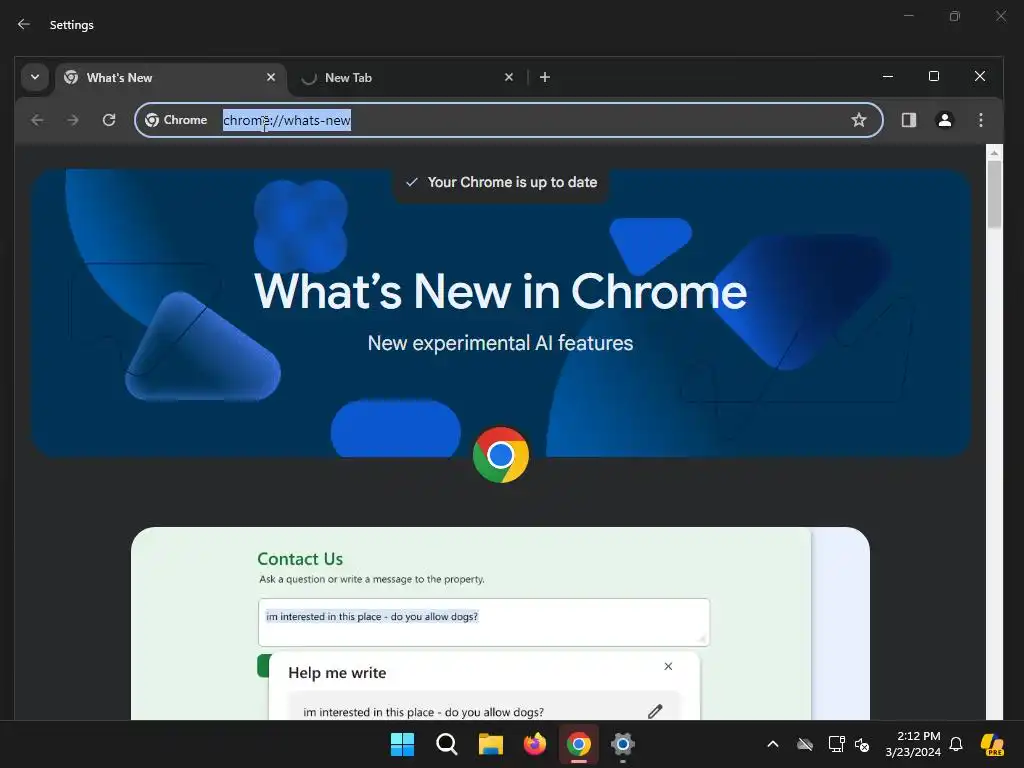Open File Explorer from taskbar
Viewport: 1024px width, 768px height.
click(x=490, y=744)
